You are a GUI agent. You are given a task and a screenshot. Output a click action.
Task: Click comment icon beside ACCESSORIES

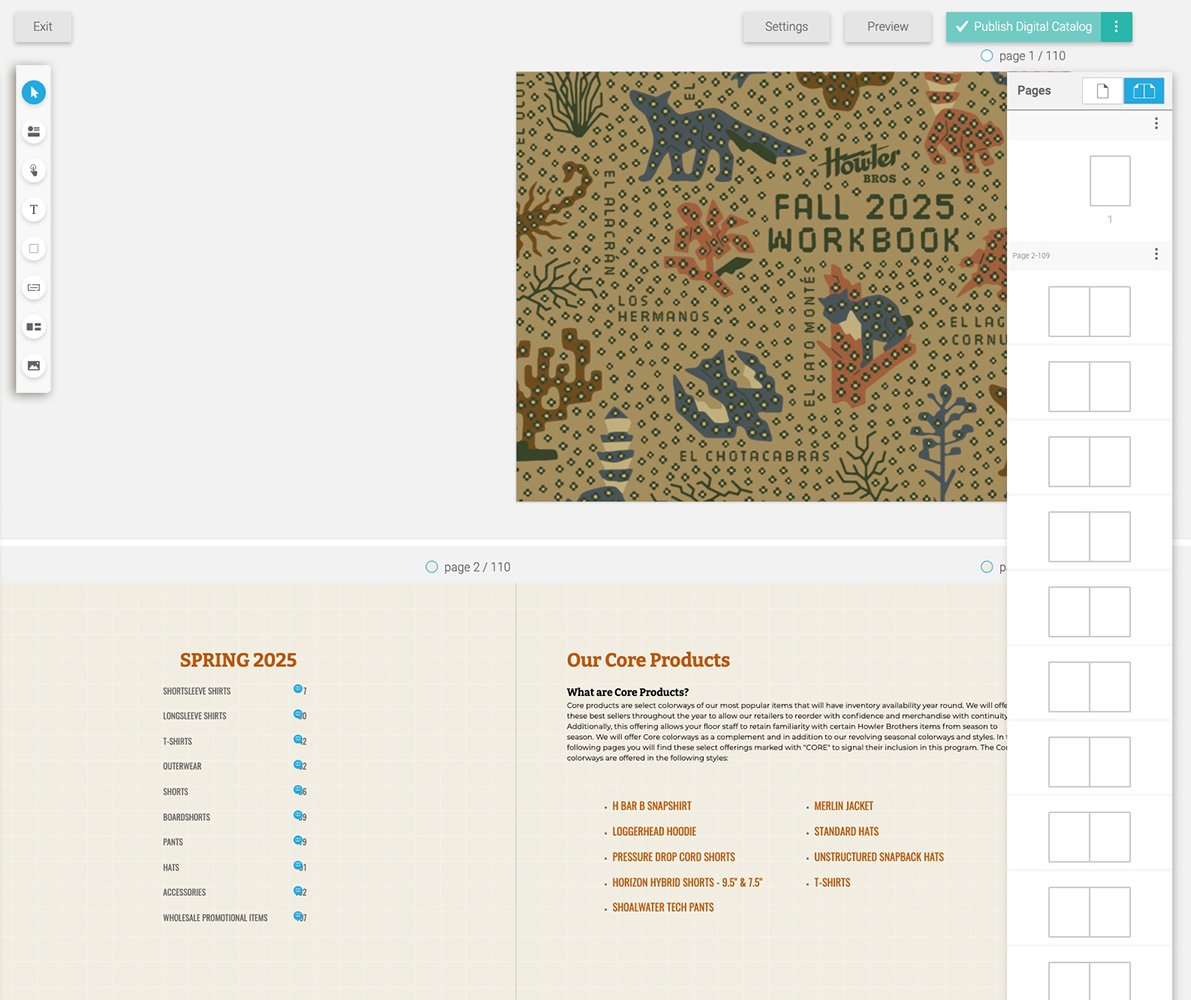(x=299, y=891)
